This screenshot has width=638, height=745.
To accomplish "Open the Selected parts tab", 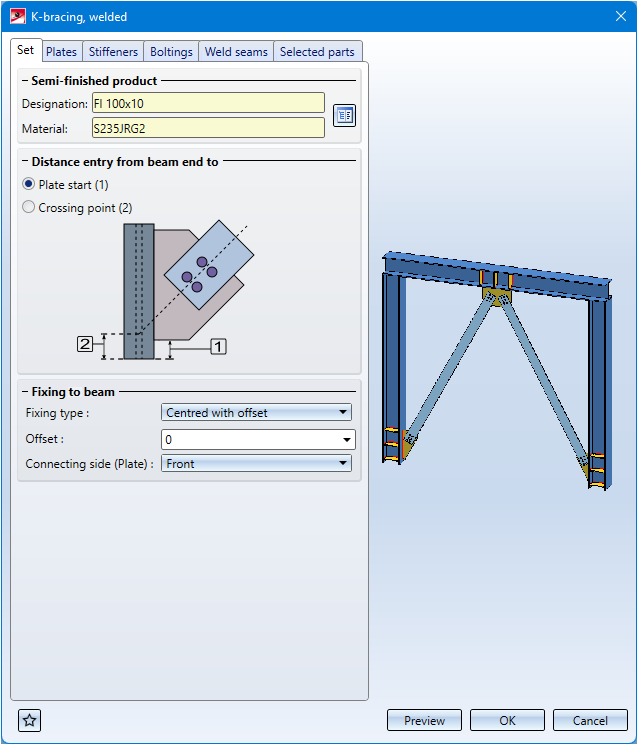I will tap(317, 51).
